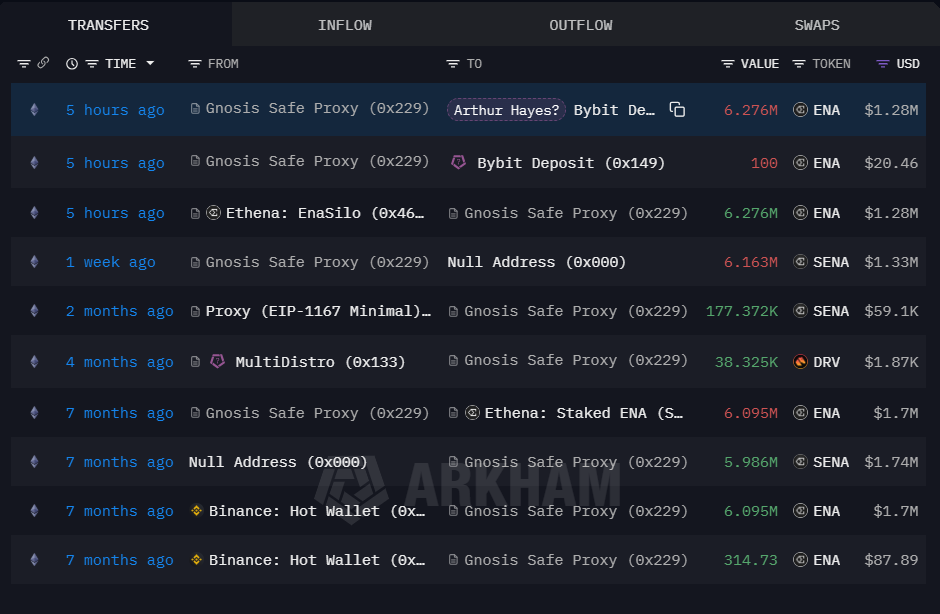Open Proxy (EIP-1167 Minimal) sender address
This screenshot has width=940, height=614.
pos(318,311)
